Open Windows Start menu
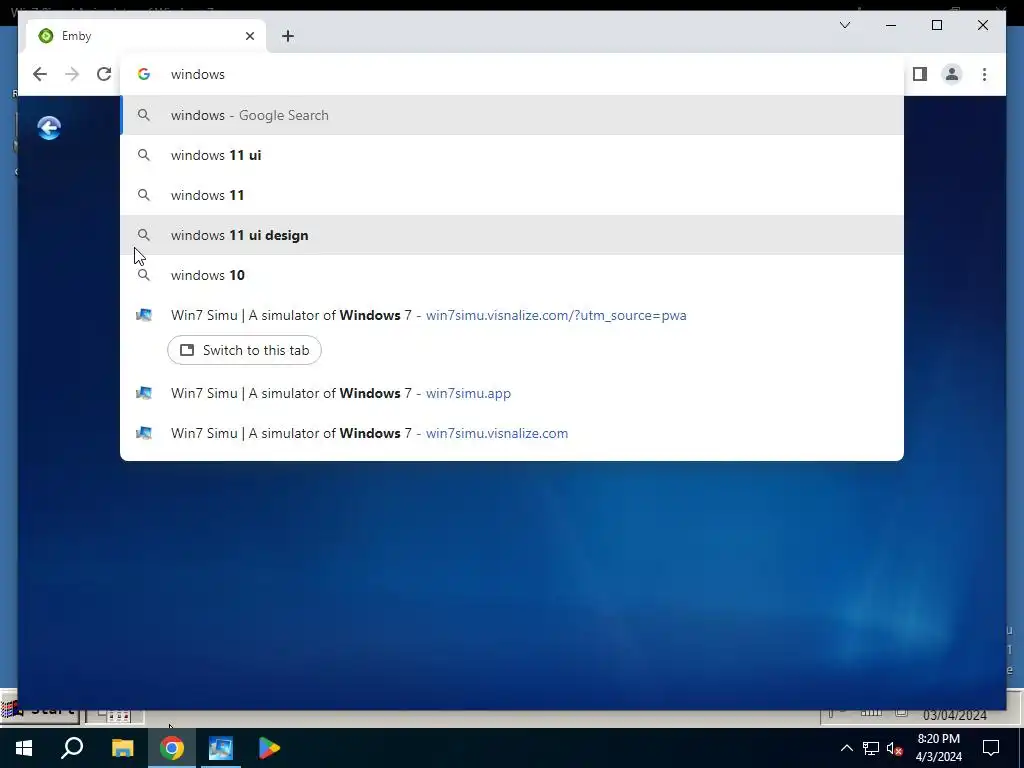Viewport: 1024px width, 768px height. point(24,748)
